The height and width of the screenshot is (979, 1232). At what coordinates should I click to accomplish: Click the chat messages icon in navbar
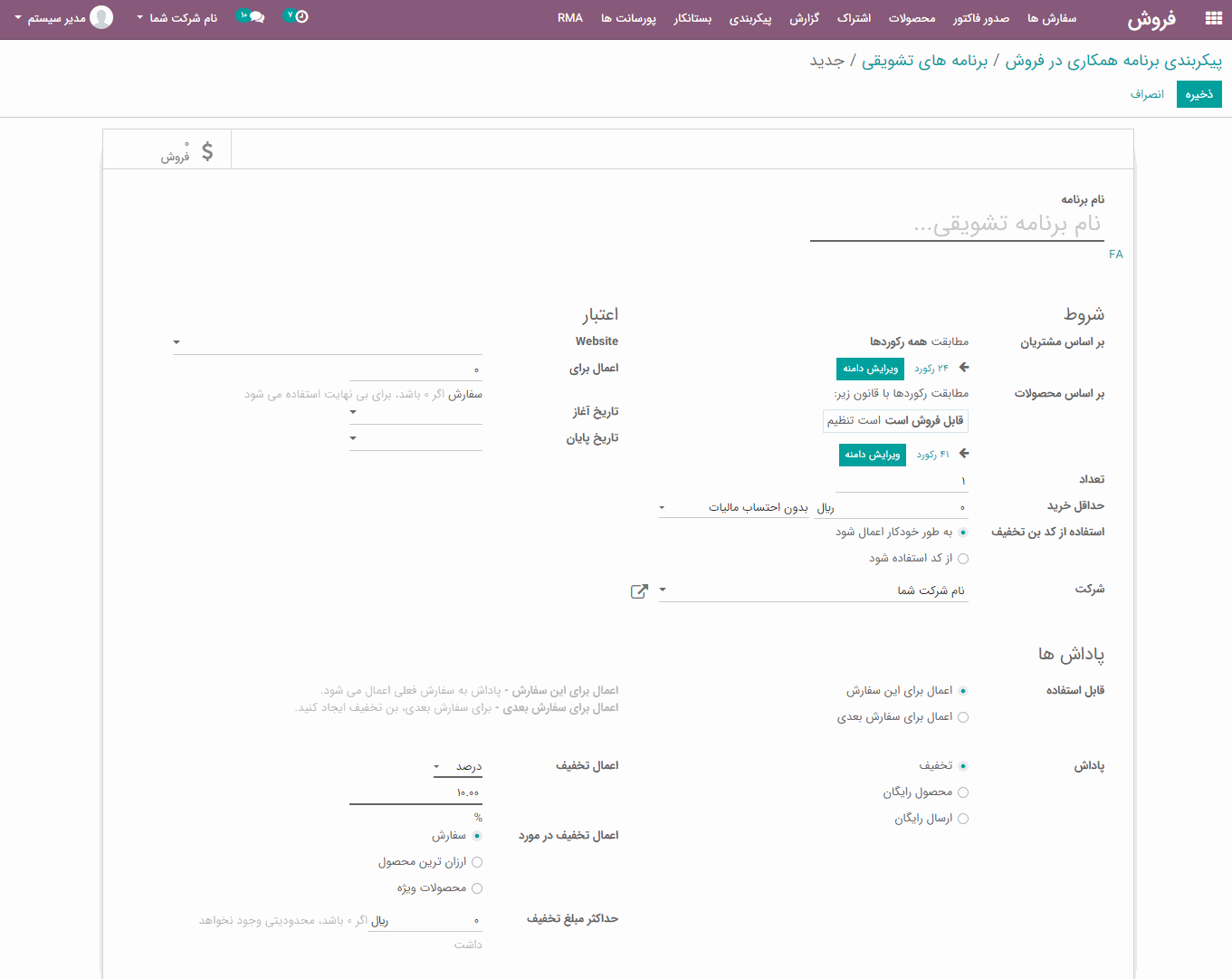(256, 17)
